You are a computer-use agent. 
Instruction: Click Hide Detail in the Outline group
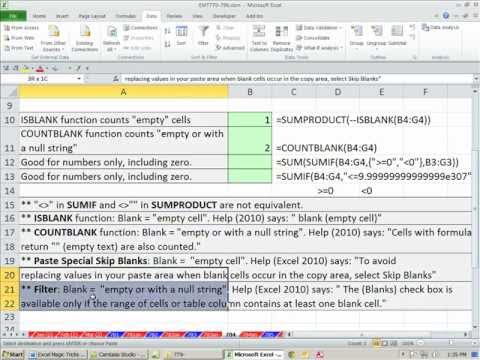(x=412, y=37)
